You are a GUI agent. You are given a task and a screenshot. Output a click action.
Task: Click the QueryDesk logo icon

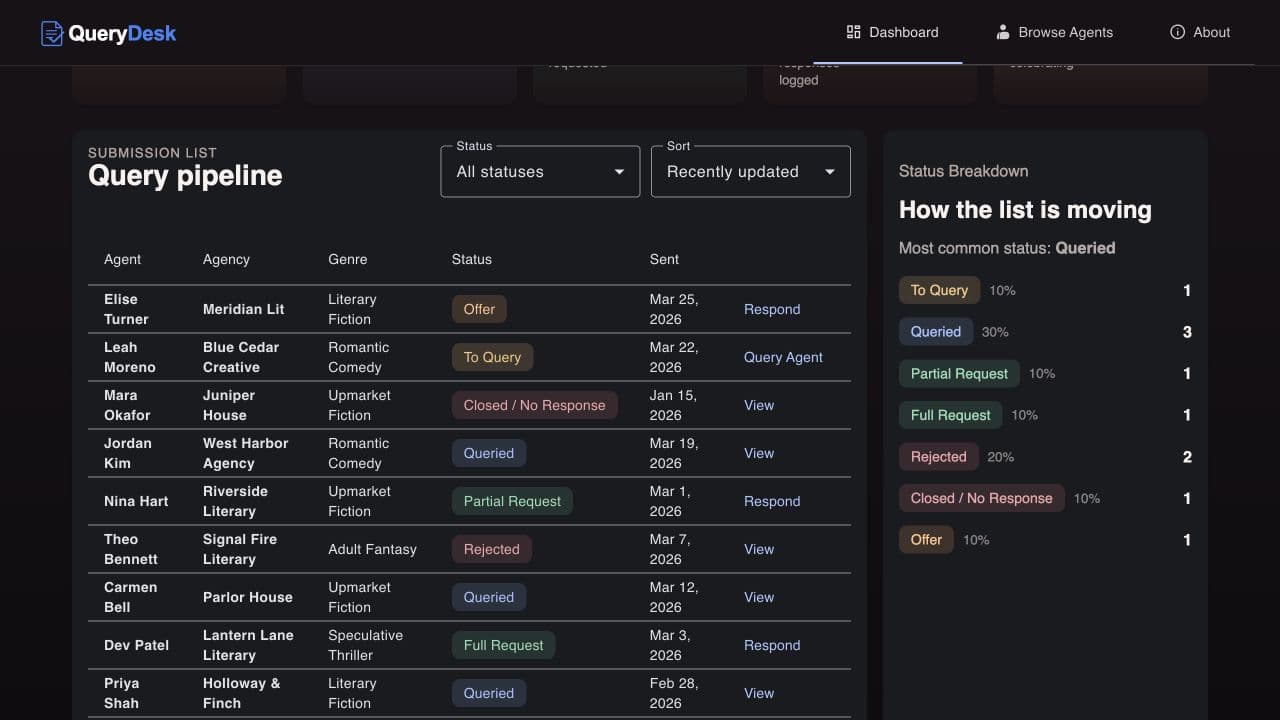(x=52, y=33)
